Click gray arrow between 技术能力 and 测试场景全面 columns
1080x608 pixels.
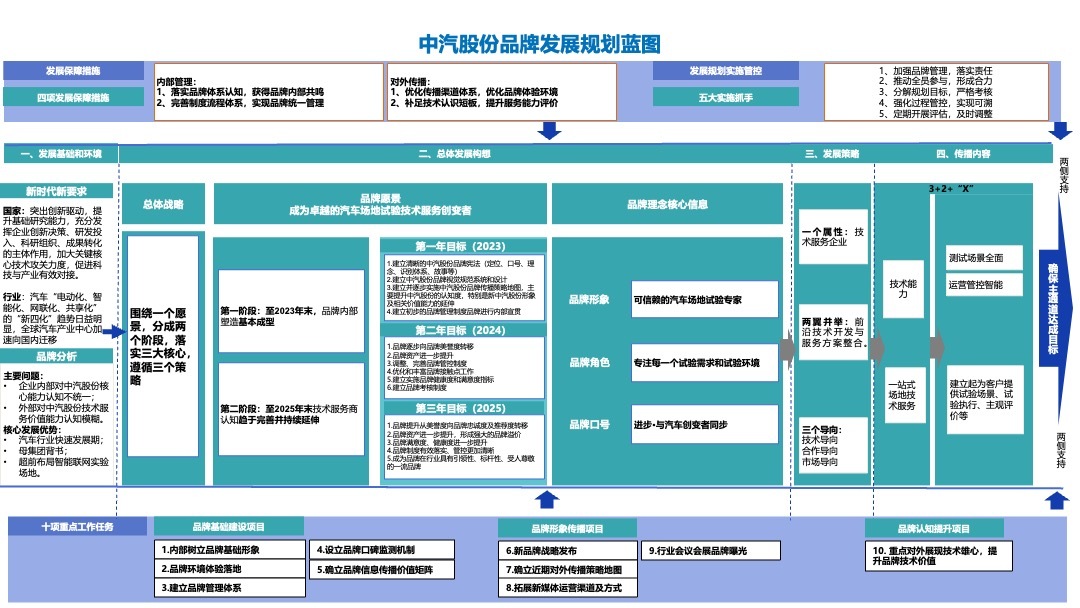point(937,346)
